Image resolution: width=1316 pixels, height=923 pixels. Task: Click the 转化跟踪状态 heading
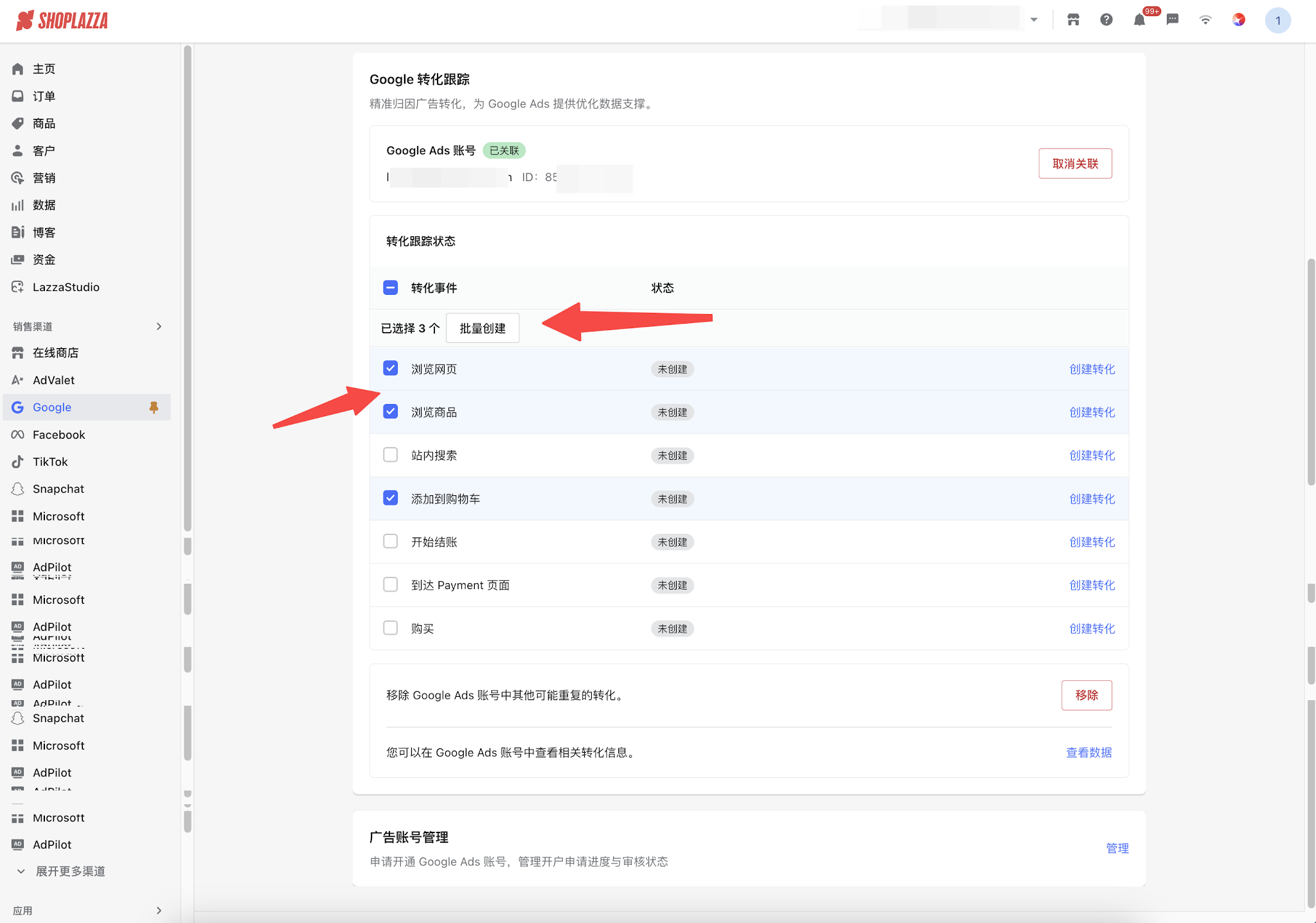point(421,241)
